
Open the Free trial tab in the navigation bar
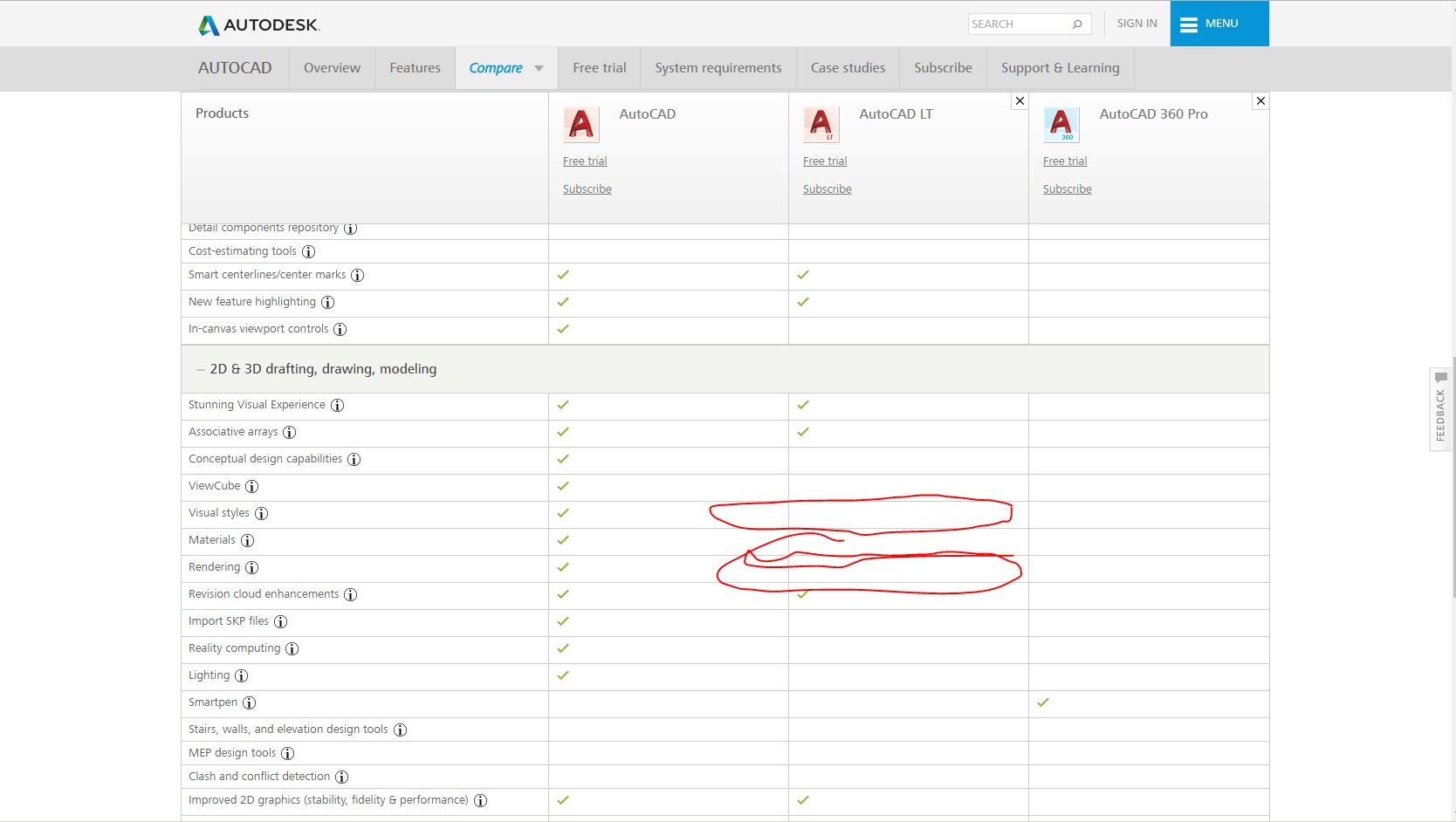[x=600, y=68]
